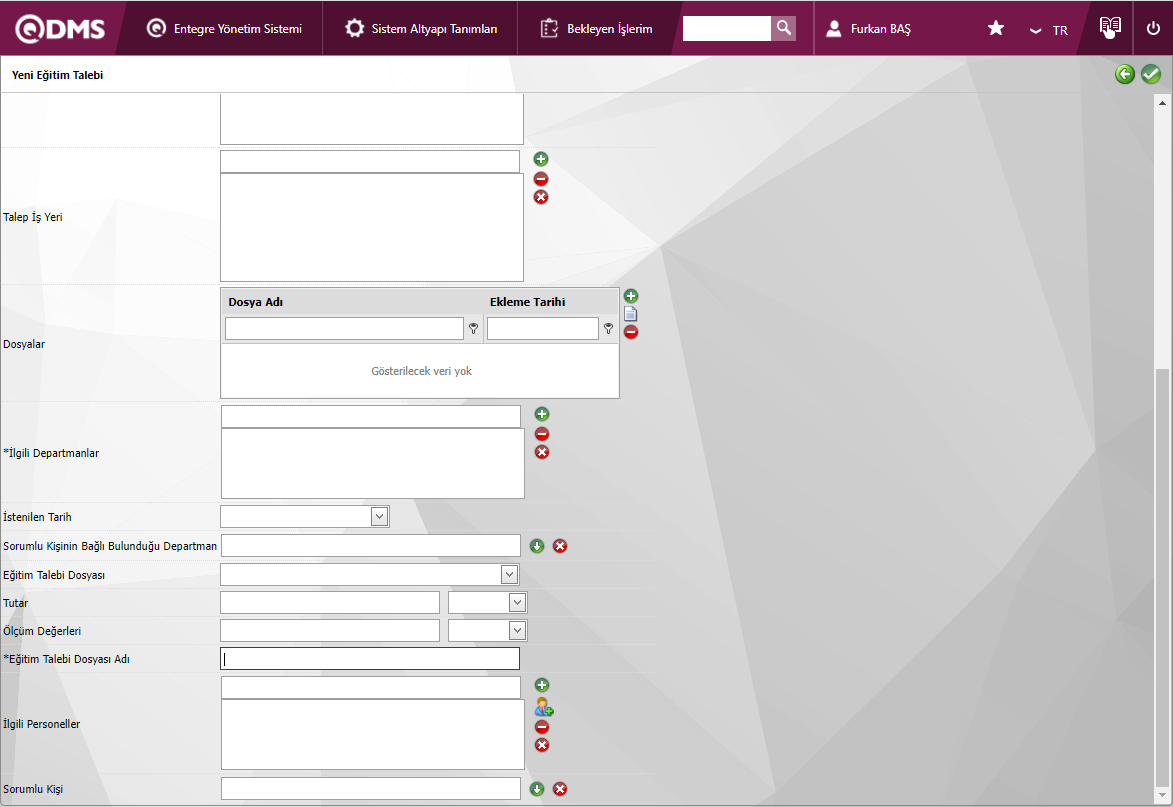Click the Sorumlu Kişi input
Viewport: 1173px width, 807px height.
click(x=371, y=788)
